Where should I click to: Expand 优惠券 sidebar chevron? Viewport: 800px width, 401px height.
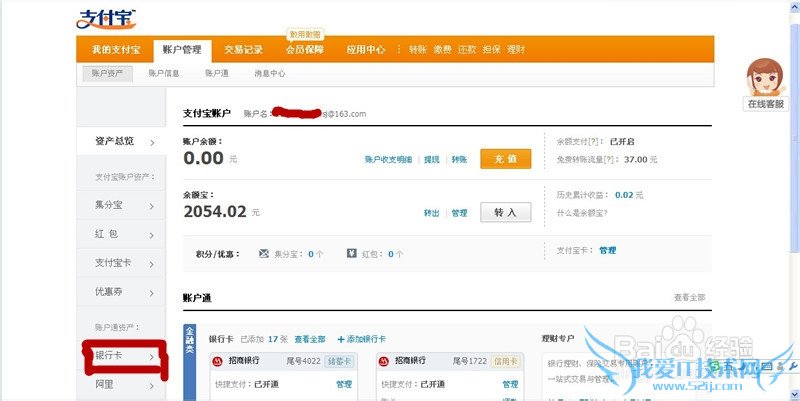(x=152, y=293)
